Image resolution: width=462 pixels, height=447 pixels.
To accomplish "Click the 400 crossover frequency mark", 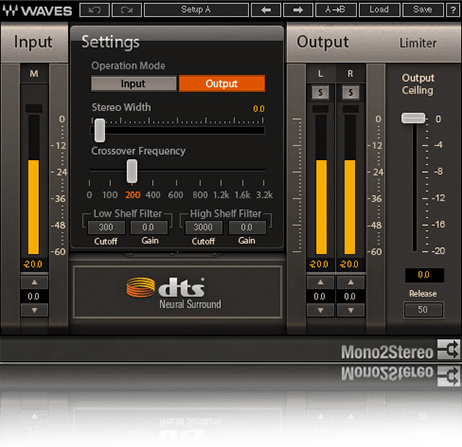I will click(153, 195).
